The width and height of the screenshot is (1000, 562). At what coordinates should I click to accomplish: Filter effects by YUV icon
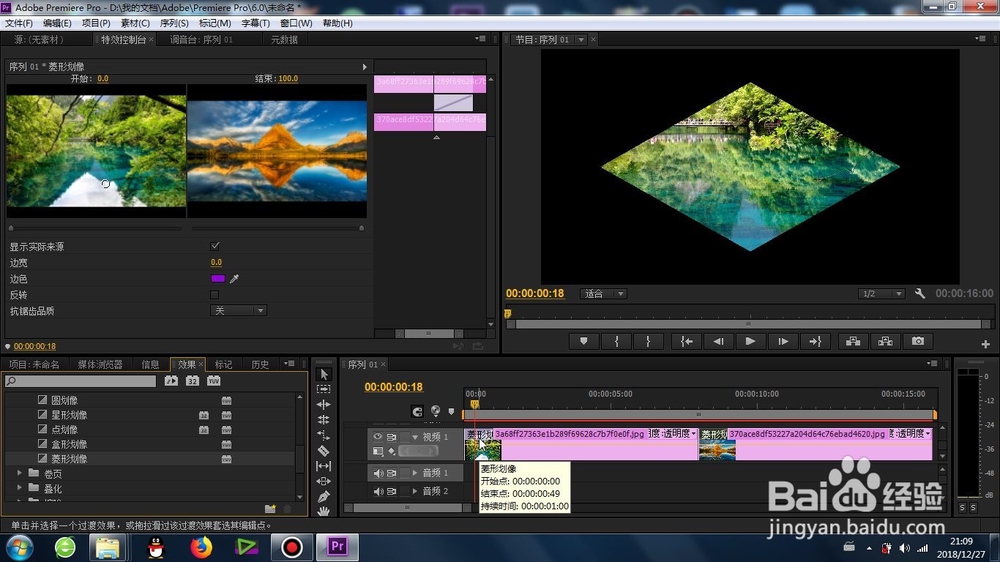point(214,381)
